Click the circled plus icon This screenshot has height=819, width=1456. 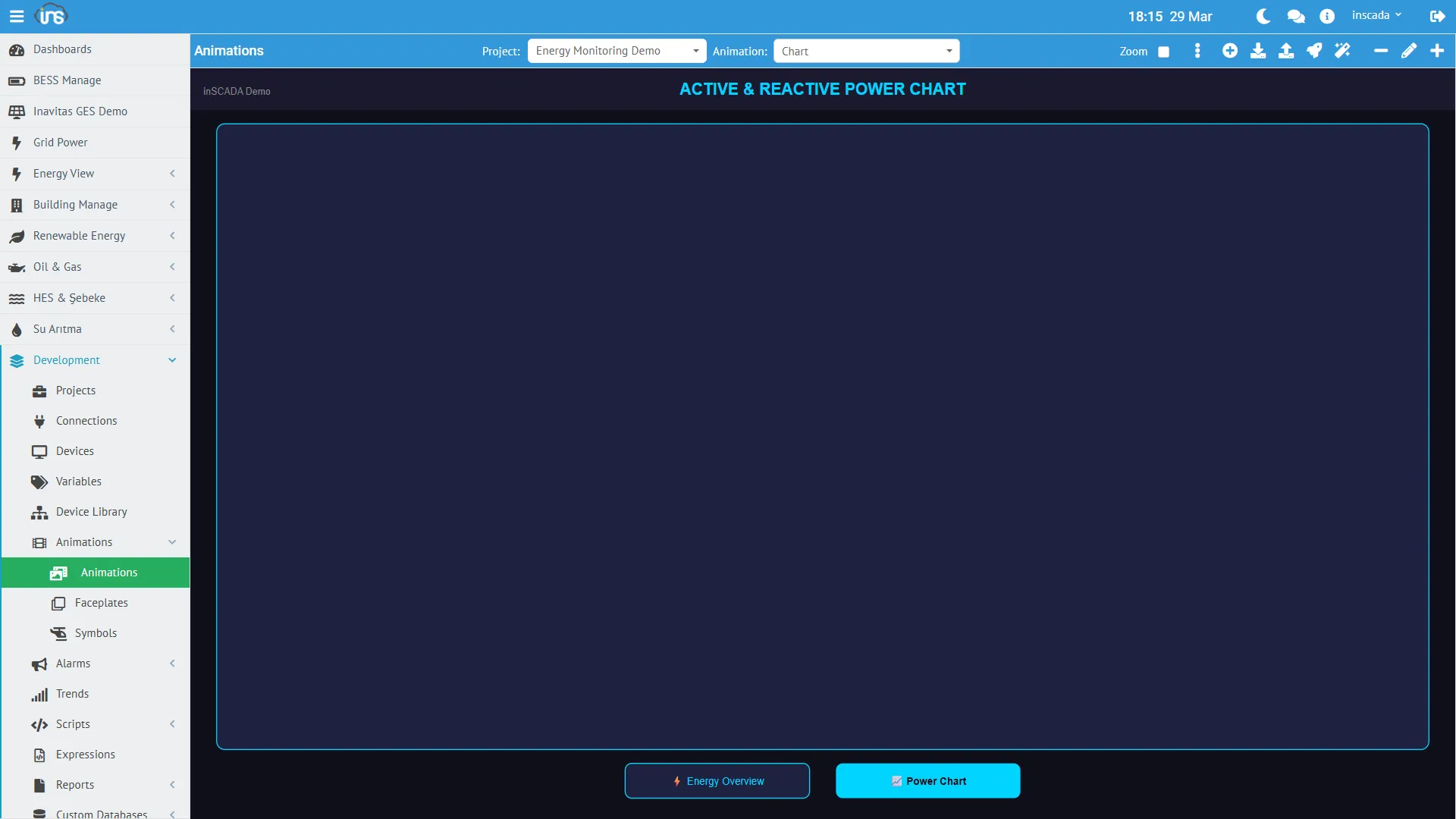[1230, 51]
